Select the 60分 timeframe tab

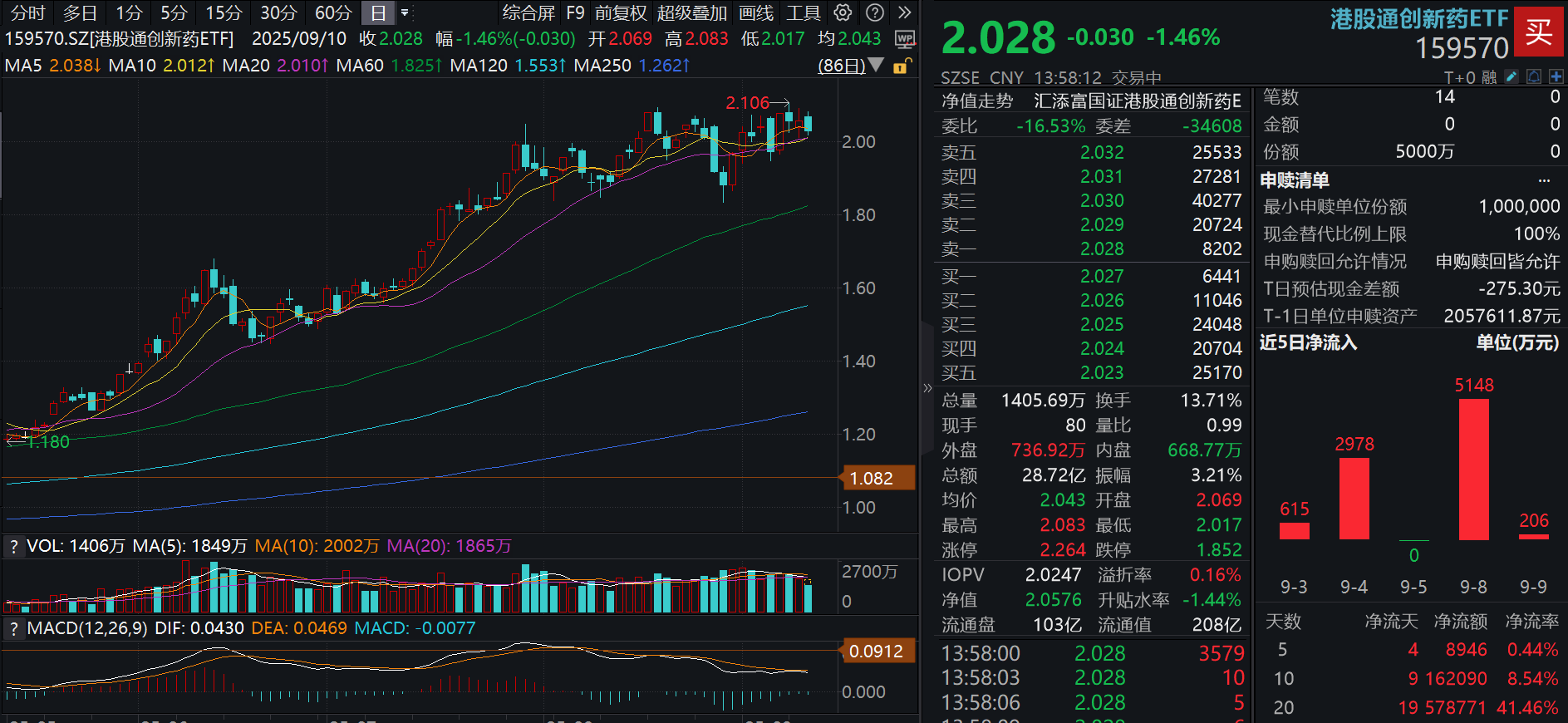332,12
